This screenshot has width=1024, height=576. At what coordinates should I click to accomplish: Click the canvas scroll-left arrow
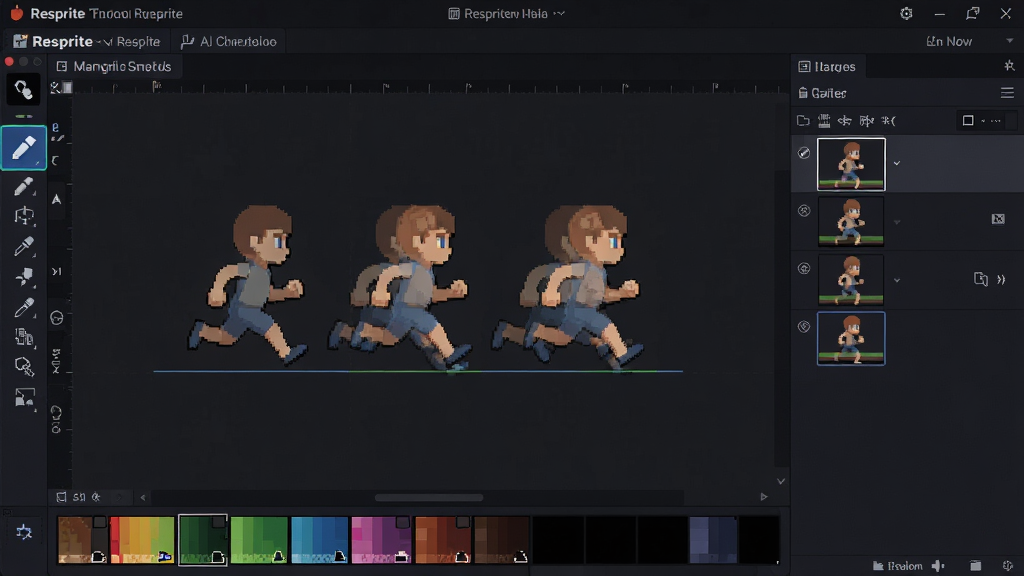pos(143,497)
